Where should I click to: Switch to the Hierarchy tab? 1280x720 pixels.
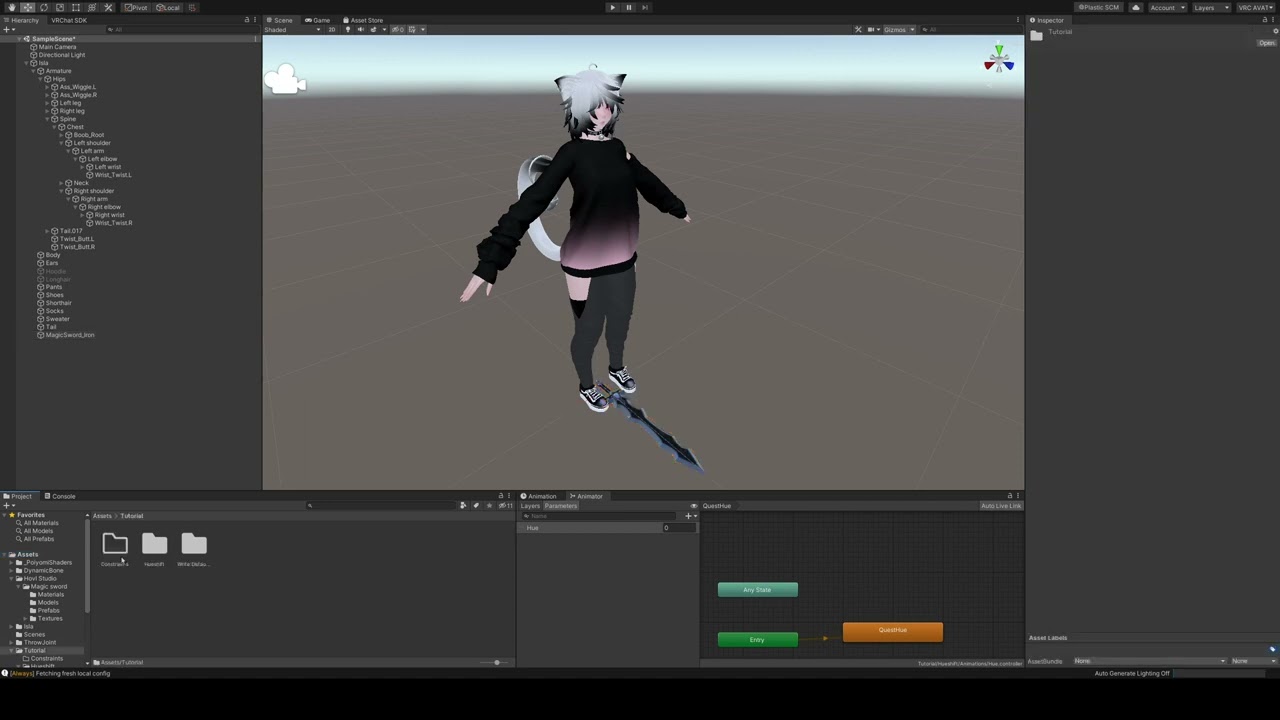click(21, 20)
